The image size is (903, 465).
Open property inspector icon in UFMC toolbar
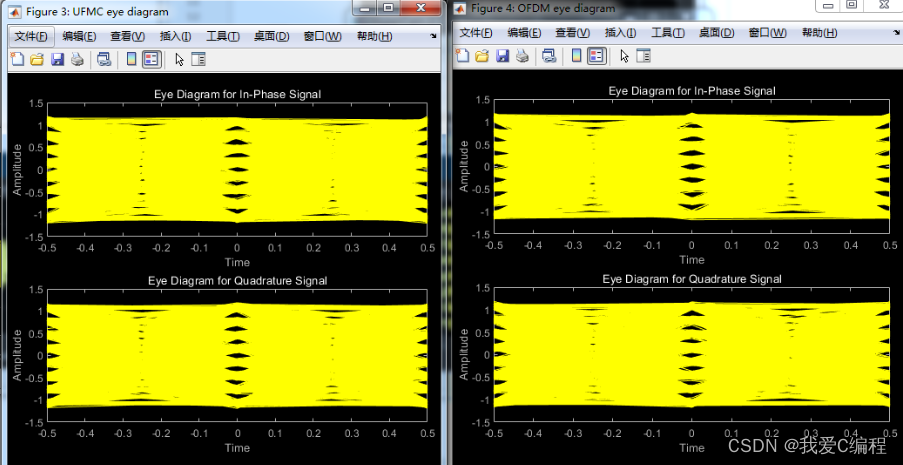pos(198,59)
